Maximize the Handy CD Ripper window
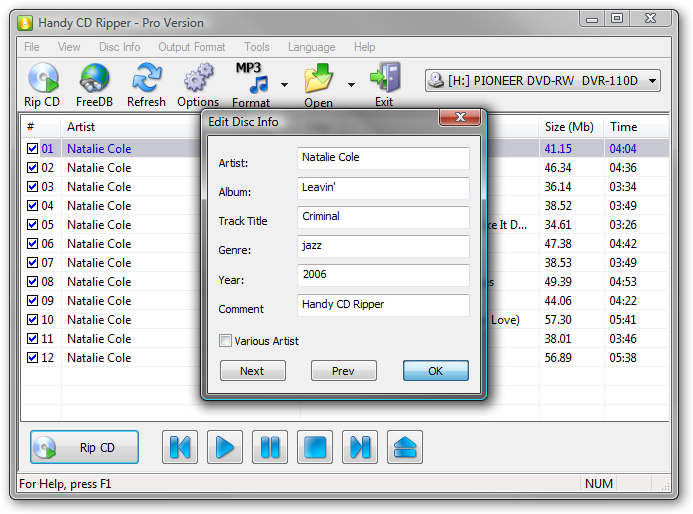 (x=617, y=18)
